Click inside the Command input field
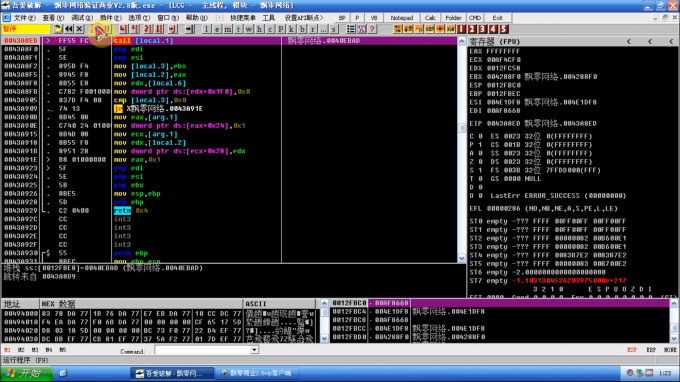This screenshot has height=382, width=680. [203, 350]
